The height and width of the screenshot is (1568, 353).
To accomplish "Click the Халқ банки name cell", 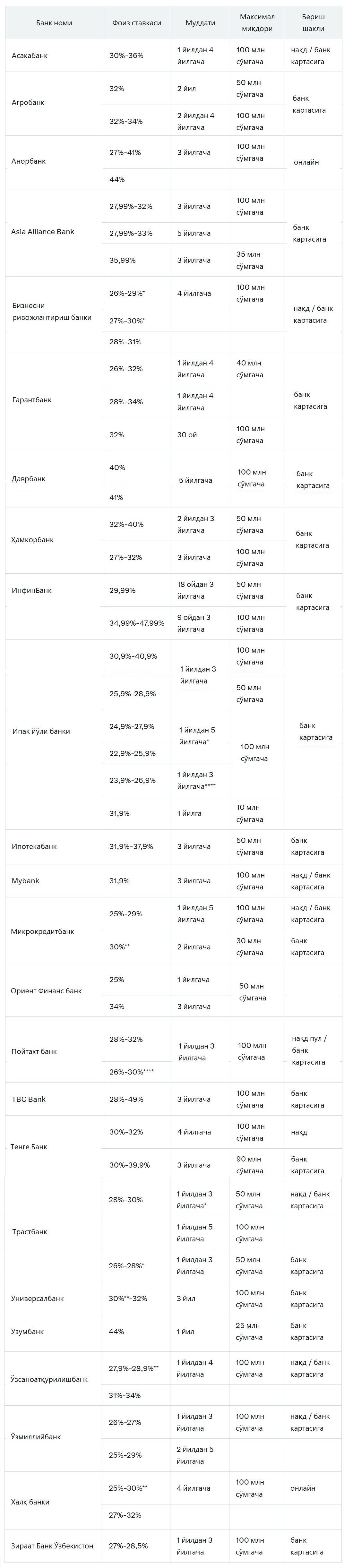I will click(54, 1502).
